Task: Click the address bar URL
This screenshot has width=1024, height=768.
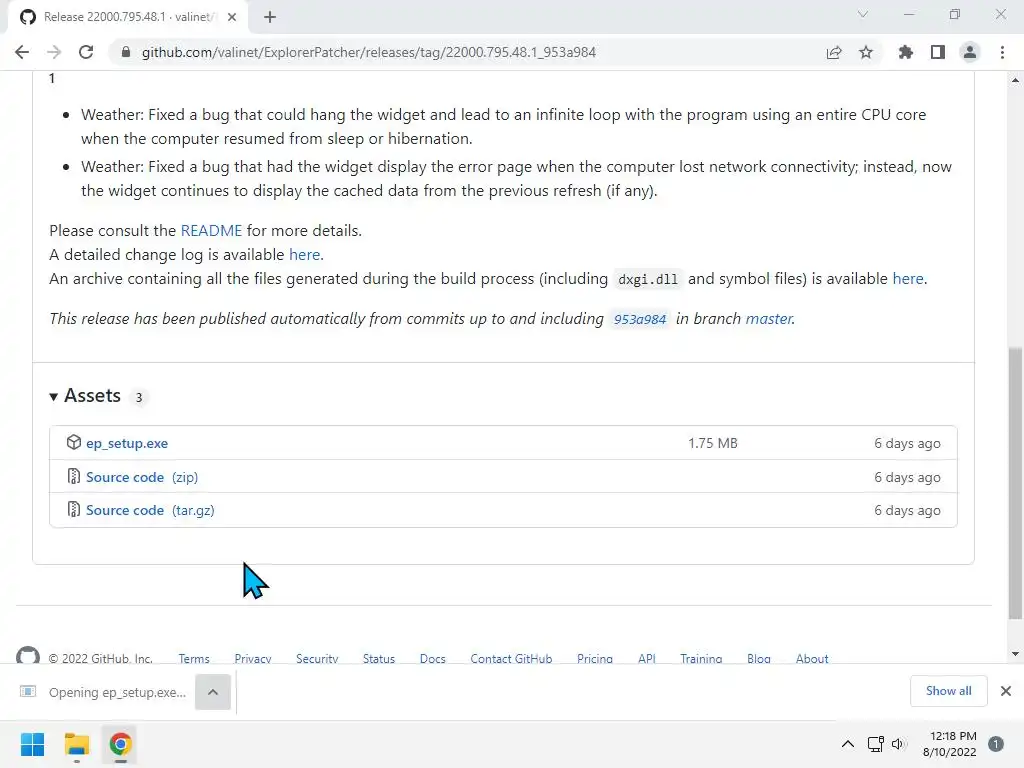Action: tap(368, 52)
